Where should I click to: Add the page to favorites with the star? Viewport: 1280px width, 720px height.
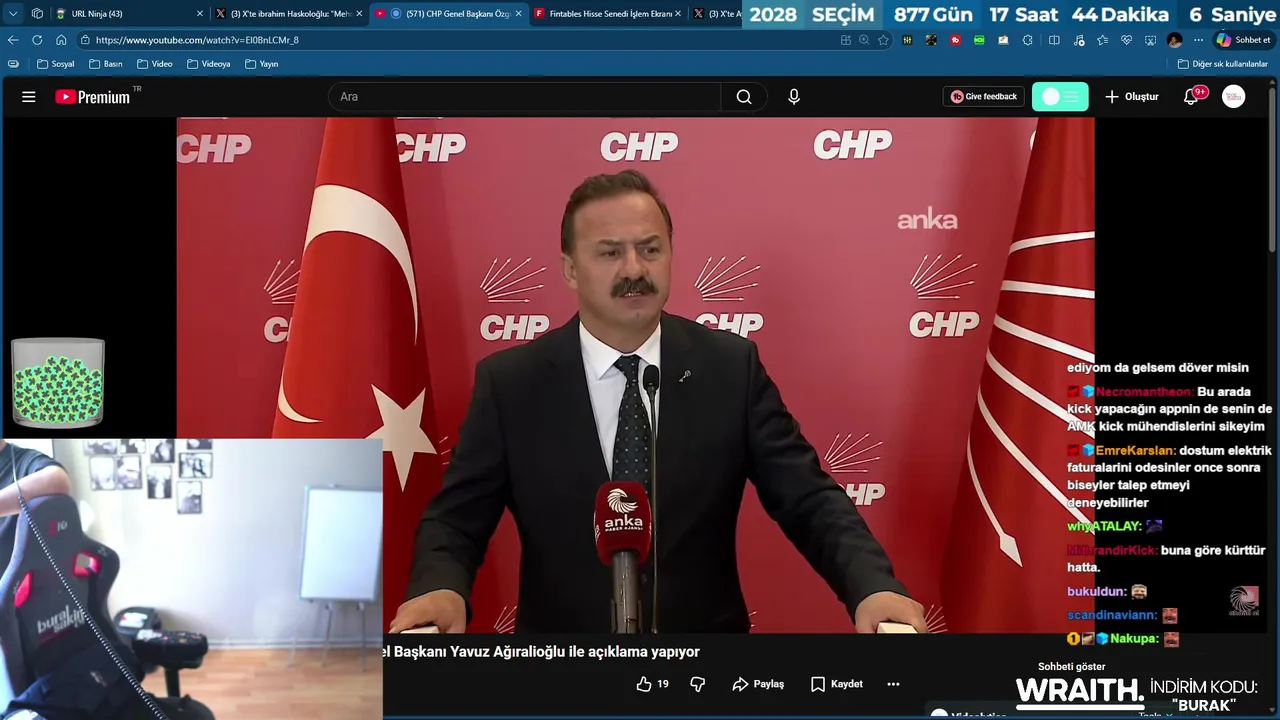(883, 40)
